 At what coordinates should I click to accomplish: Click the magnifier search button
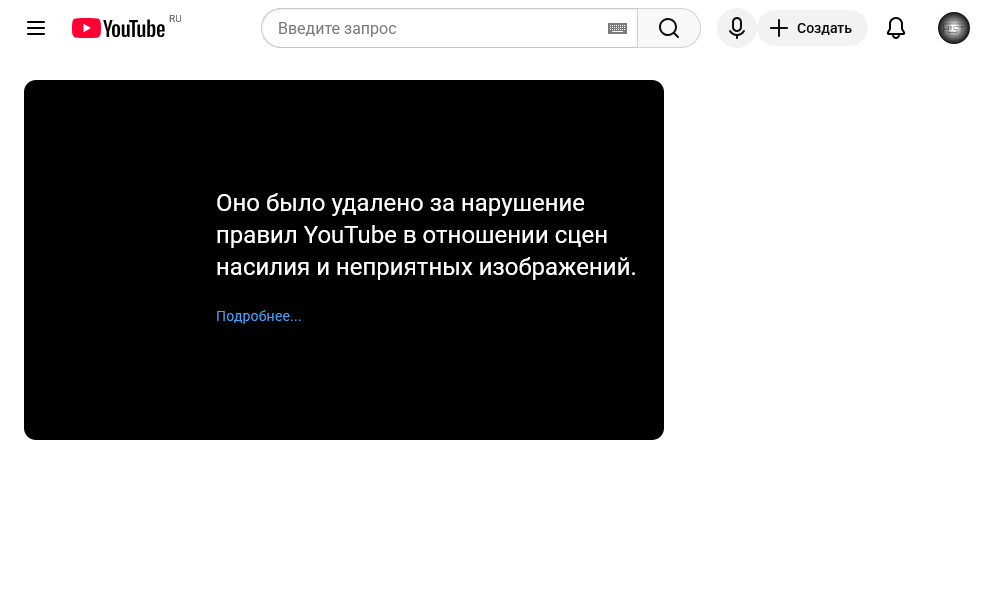[669, 28]
